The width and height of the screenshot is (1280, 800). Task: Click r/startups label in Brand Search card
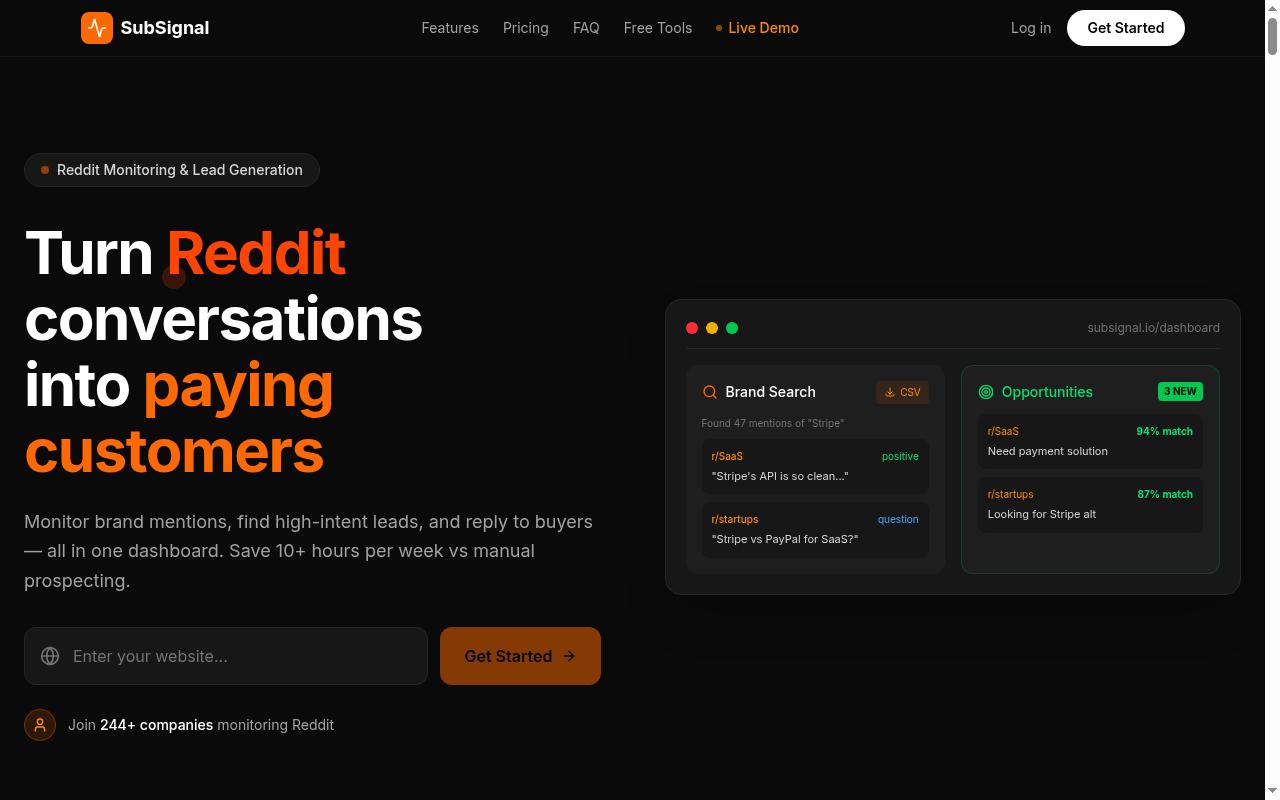pos(735,519)
